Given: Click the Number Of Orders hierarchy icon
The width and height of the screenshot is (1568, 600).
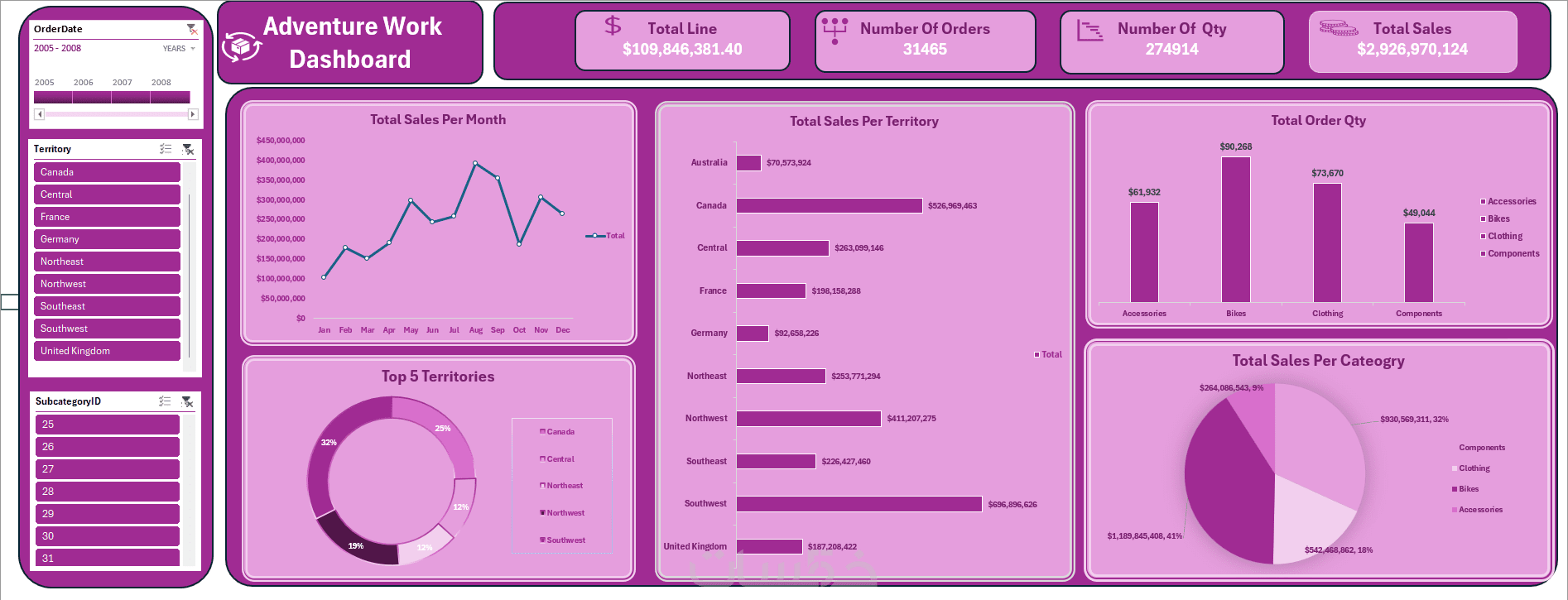Looking at the screenshot, I should [835, 31].
